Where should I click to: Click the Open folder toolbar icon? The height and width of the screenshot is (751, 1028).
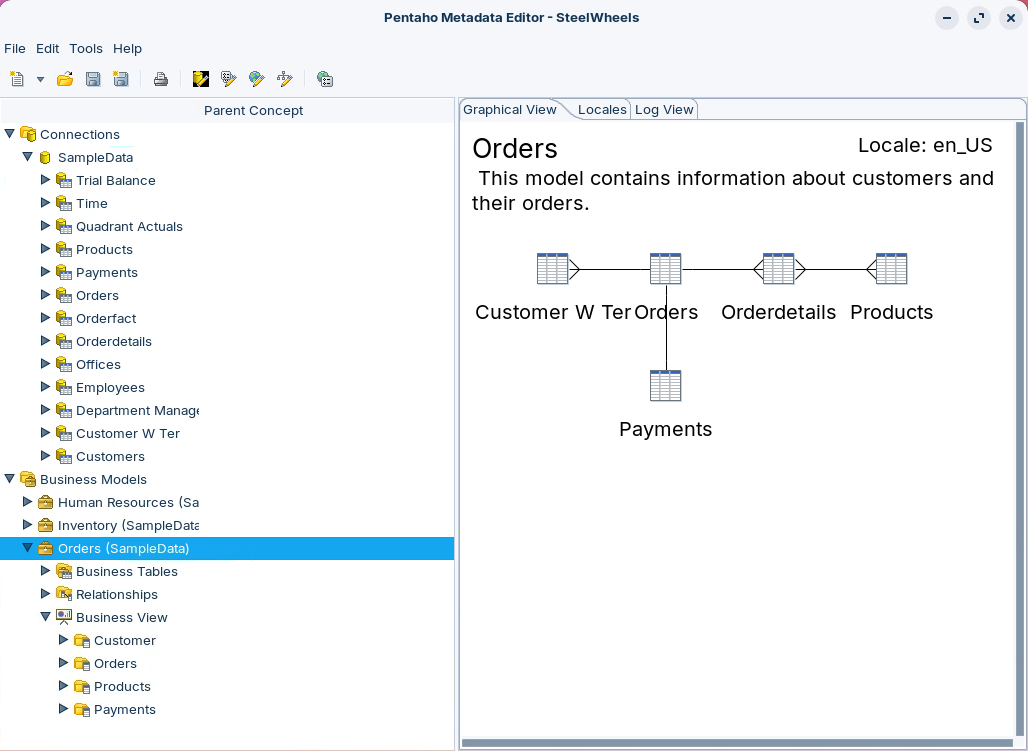(x=65, y=79)
